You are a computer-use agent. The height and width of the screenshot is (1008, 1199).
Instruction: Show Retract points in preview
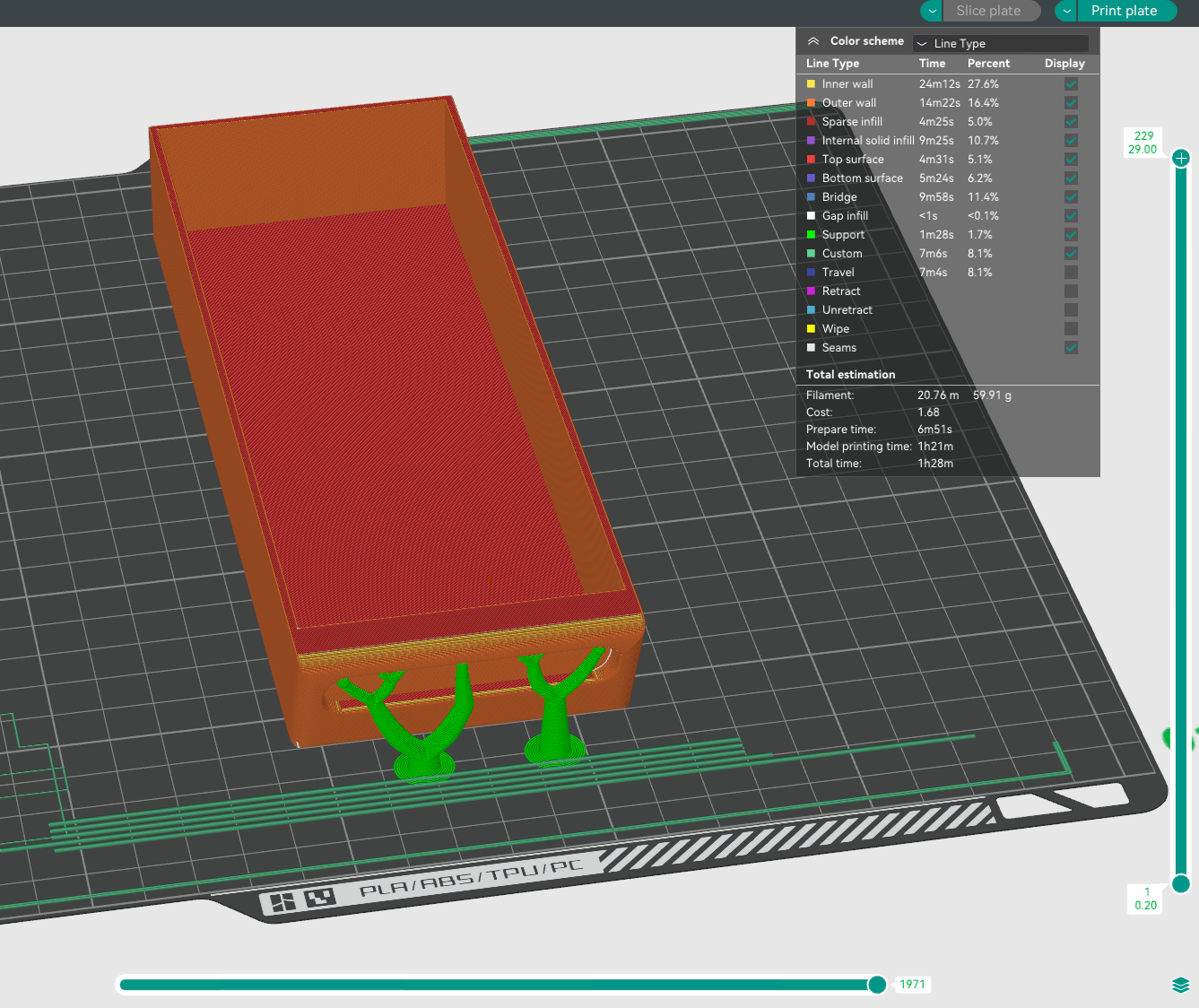(x=1071, y=291)
